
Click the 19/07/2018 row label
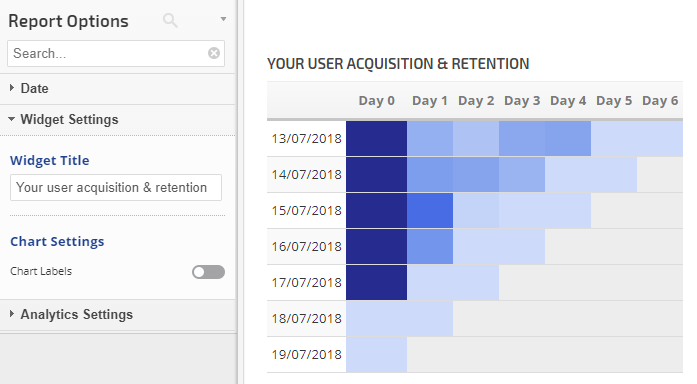[306, 355]
